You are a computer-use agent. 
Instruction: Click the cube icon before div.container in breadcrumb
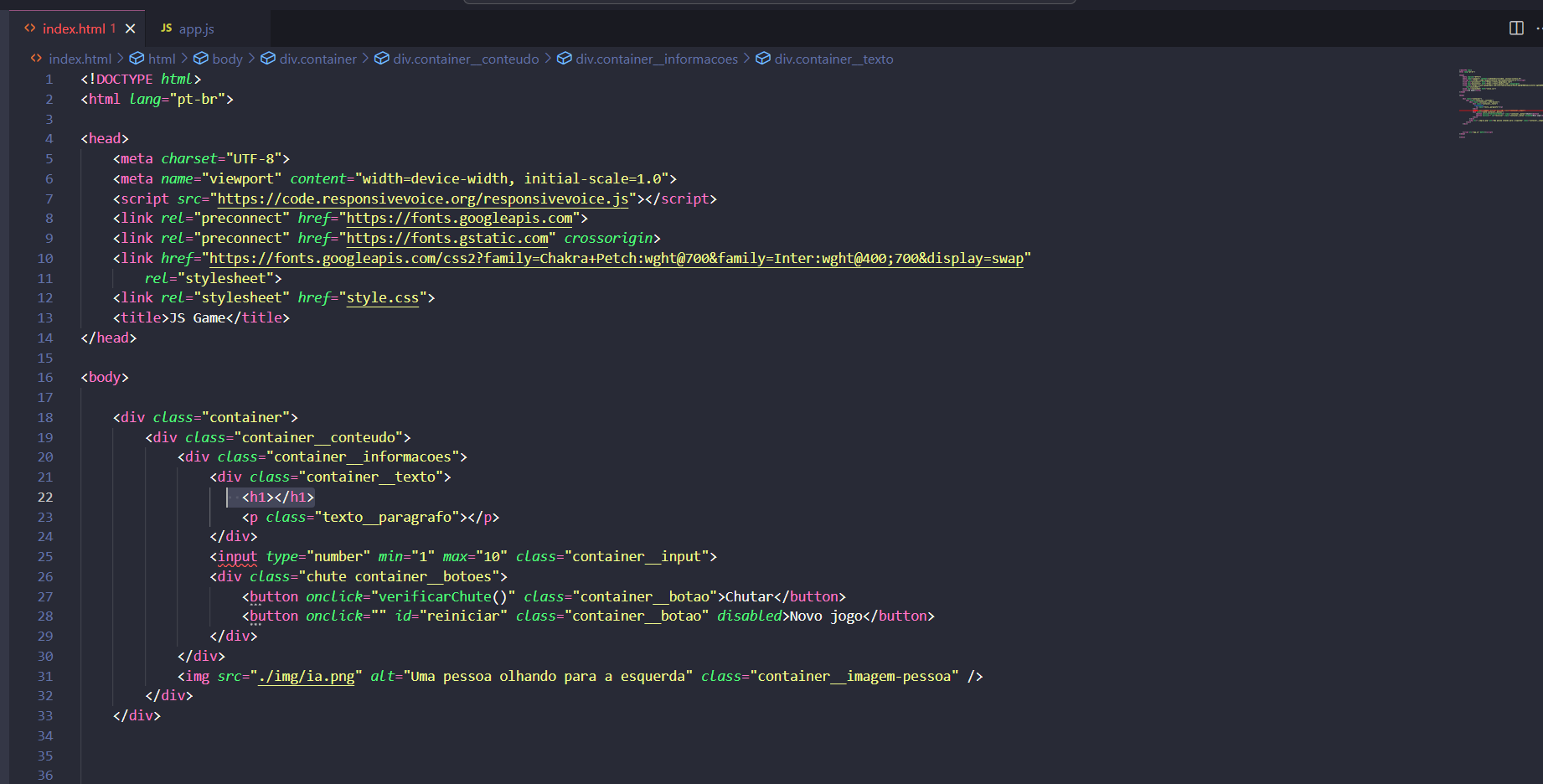point(268,59)
